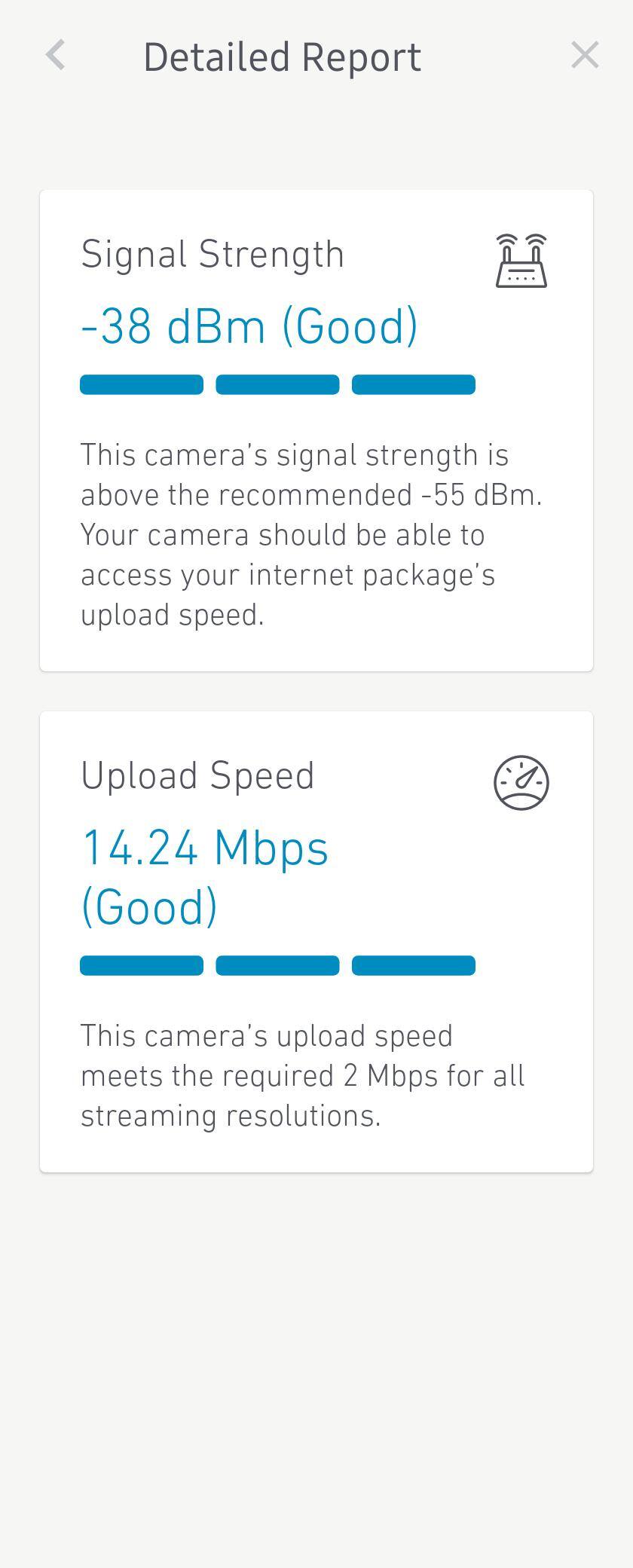Tap the Signal Strength heading
Image resolution: width=633 pixels, height=1568 pixels.
(x=213, y=255)
